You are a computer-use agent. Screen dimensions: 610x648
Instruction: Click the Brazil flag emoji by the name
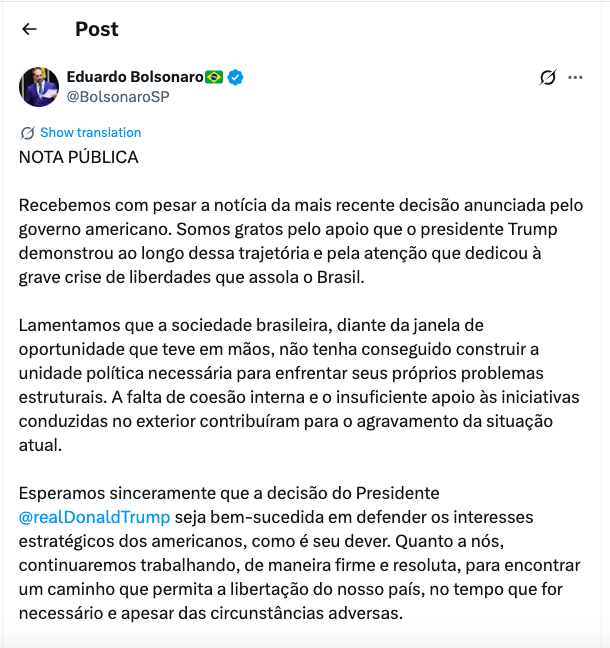tap(214, 77)
